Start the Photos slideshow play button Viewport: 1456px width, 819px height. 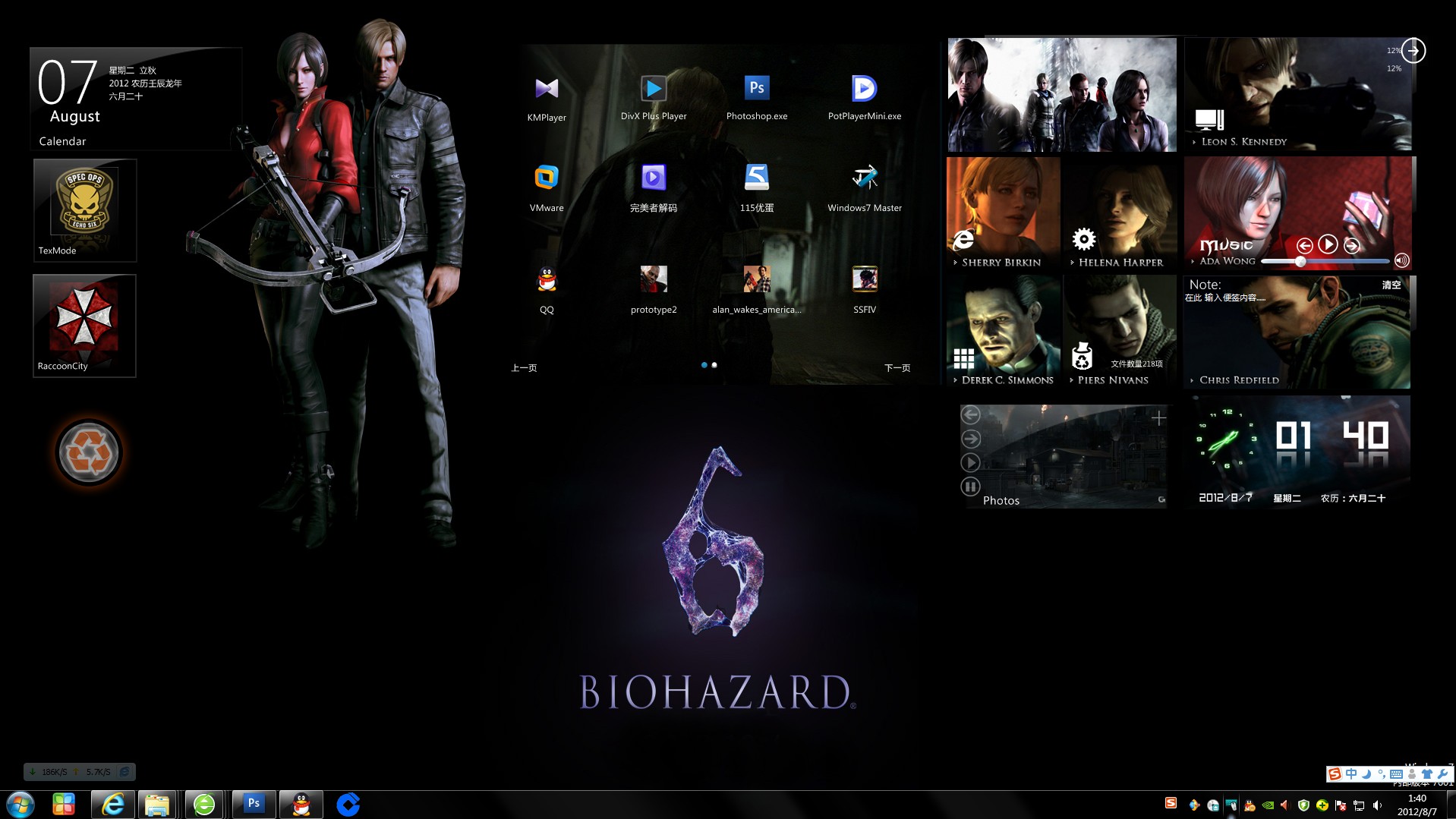coord(970,462)
